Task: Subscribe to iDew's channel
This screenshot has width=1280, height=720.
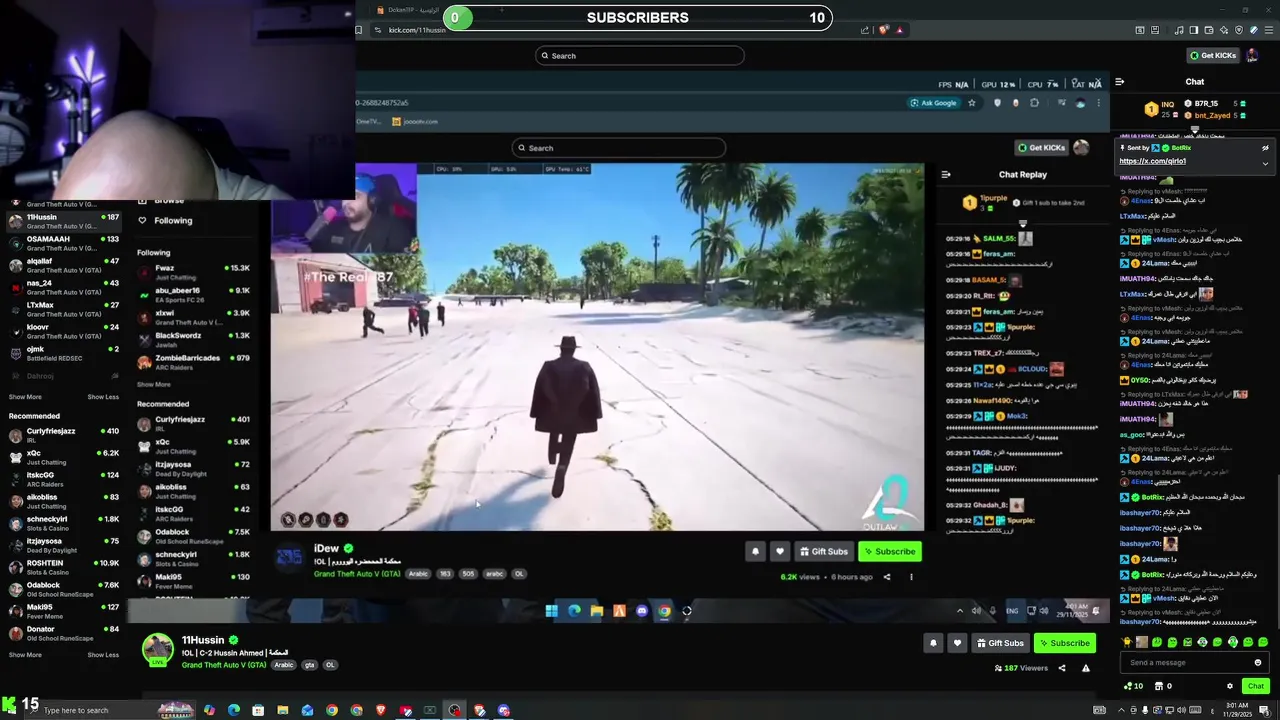Action: click(x=890, y=551)
